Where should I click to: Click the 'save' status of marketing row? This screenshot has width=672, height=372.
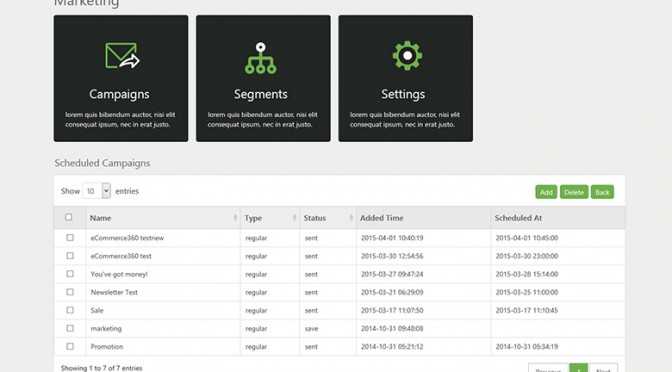point(312,329)
